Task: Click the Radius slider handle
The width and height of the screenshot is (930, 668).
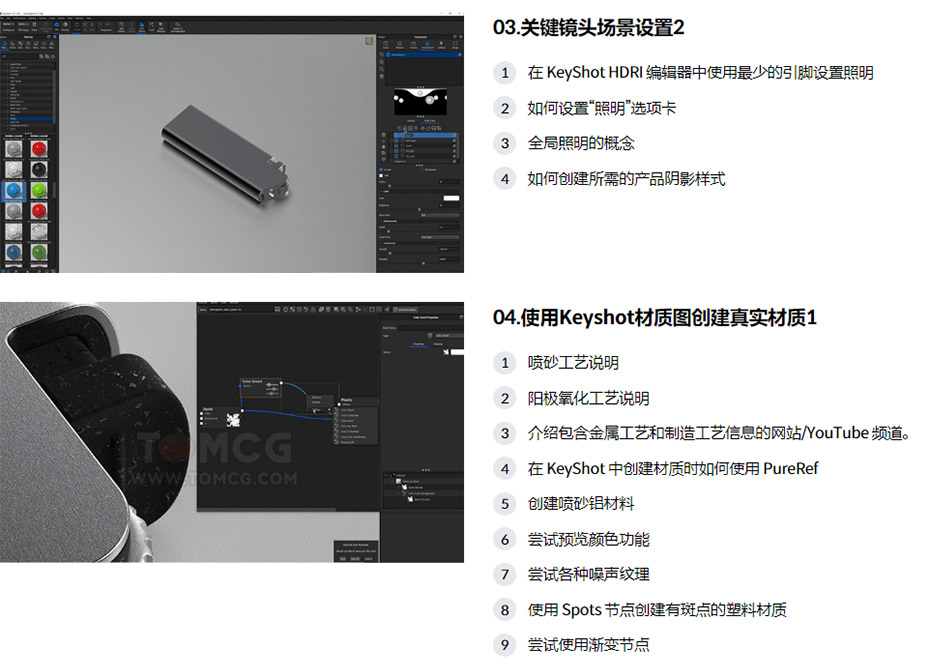Action: [390, 186]
